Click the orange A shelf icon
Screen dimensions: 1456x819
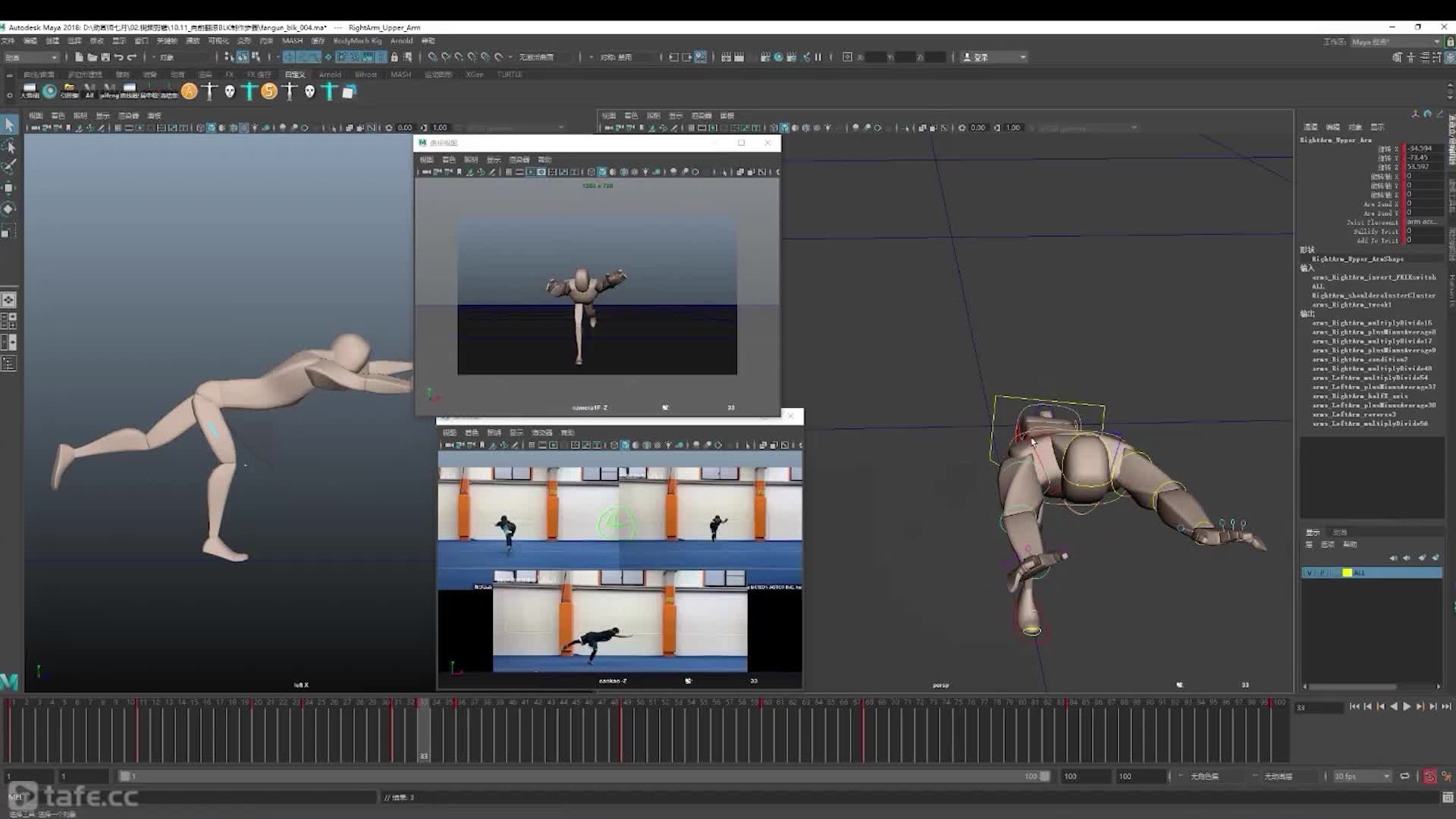tap(189, 92)
